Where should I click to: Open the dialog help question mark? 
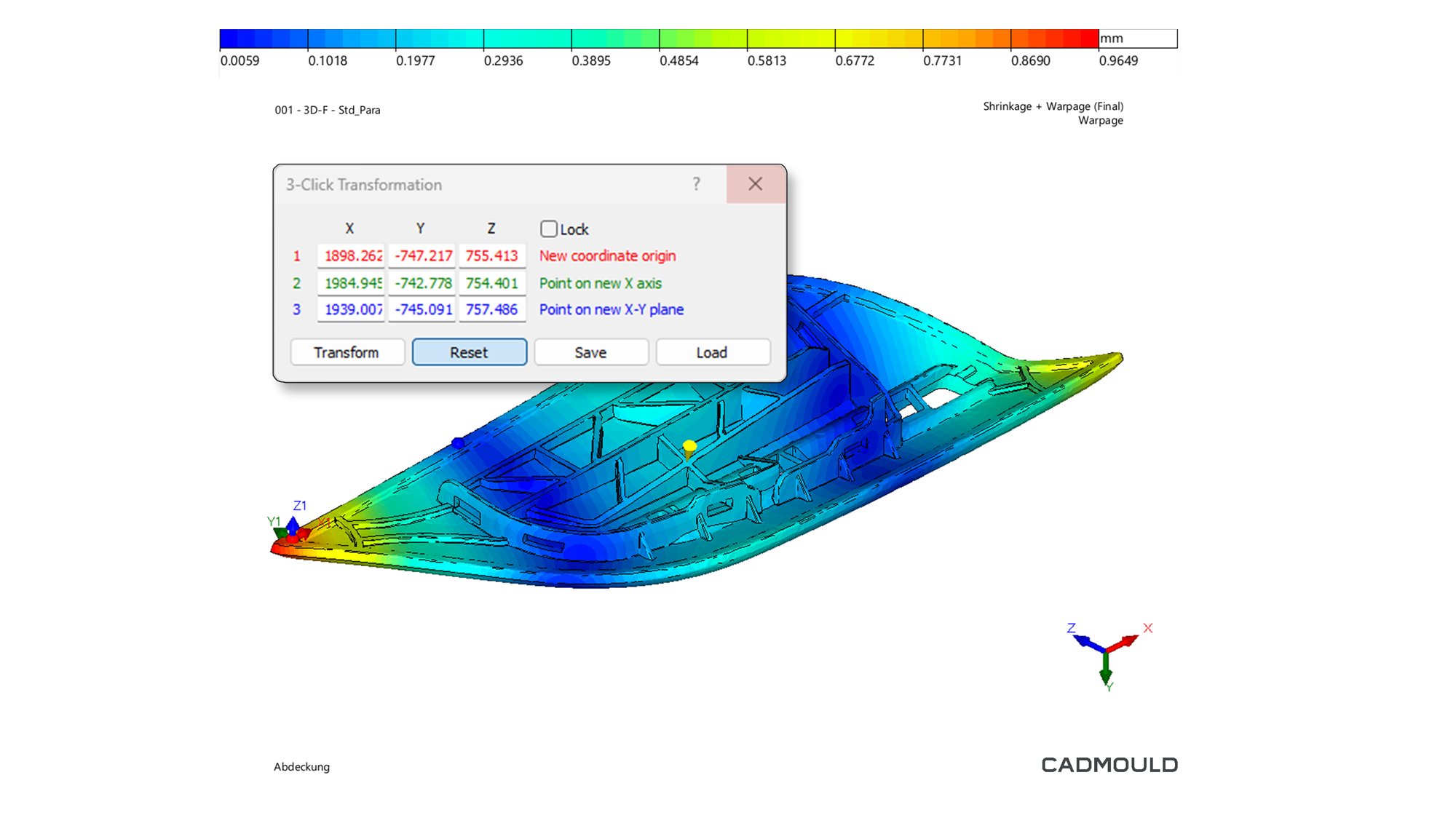[x=696, y=184]
